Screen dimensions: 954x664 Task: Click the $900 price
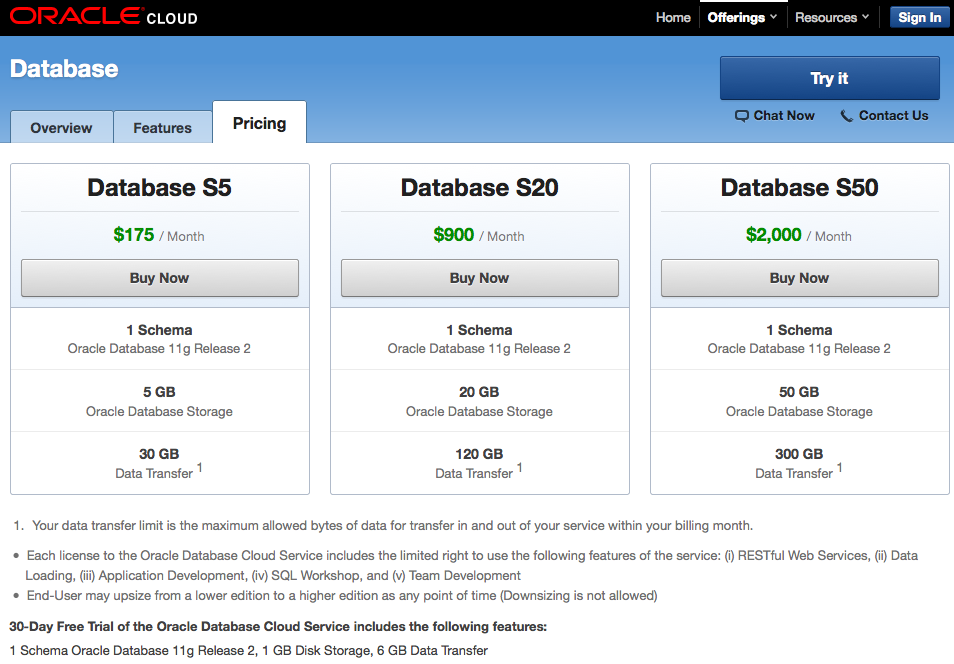[x=454, y=234]
